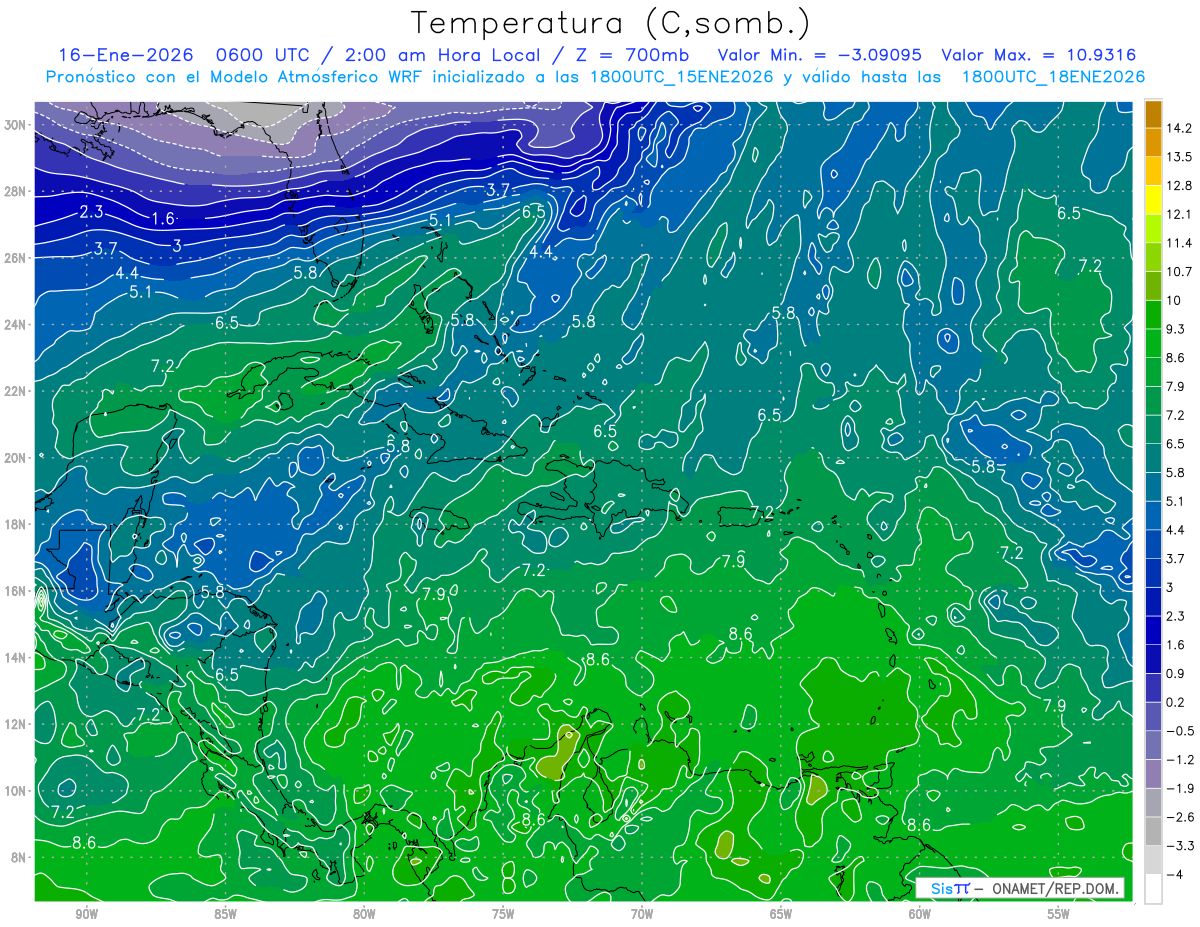1200x927 pixels.
Task: Click longitude axis label "70W"
Action: click(x=642, y=914)
